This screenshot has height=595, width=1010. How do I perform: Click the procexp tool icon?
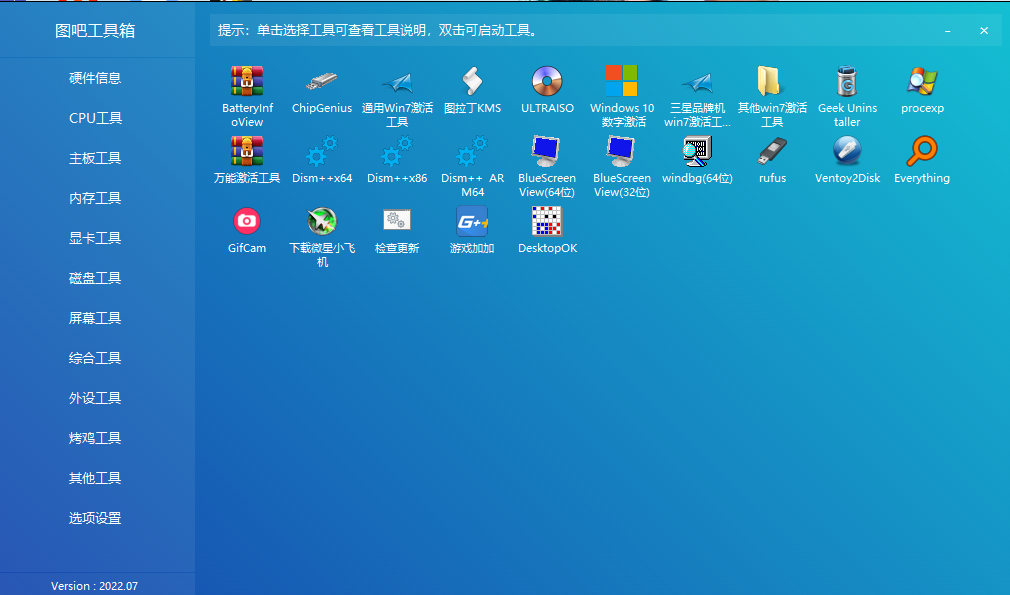tap(922, 81)
